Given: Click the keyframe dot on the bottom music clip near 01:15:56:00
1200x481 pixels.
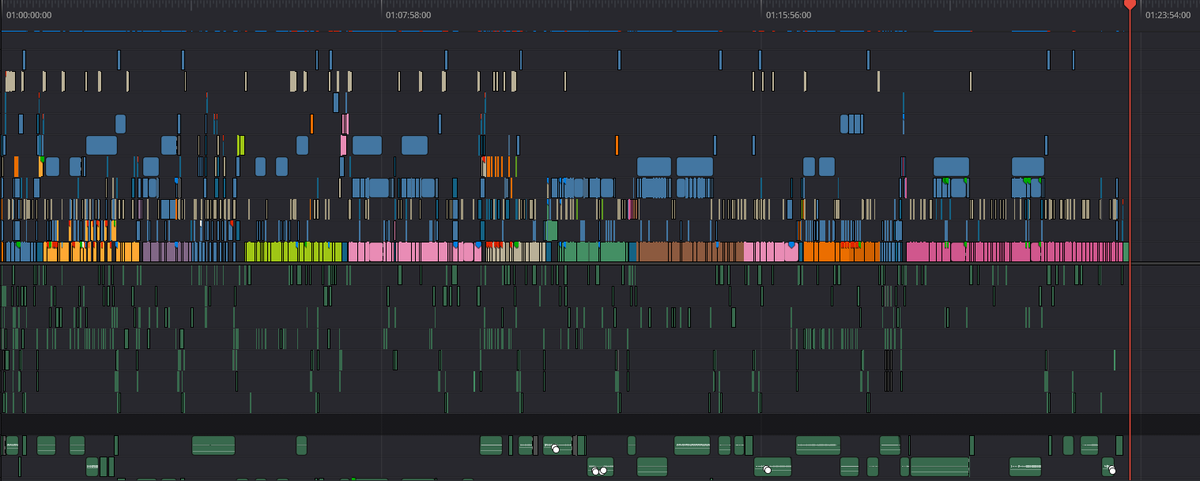Looking at the screenshot, I should [x=768, y=469].
